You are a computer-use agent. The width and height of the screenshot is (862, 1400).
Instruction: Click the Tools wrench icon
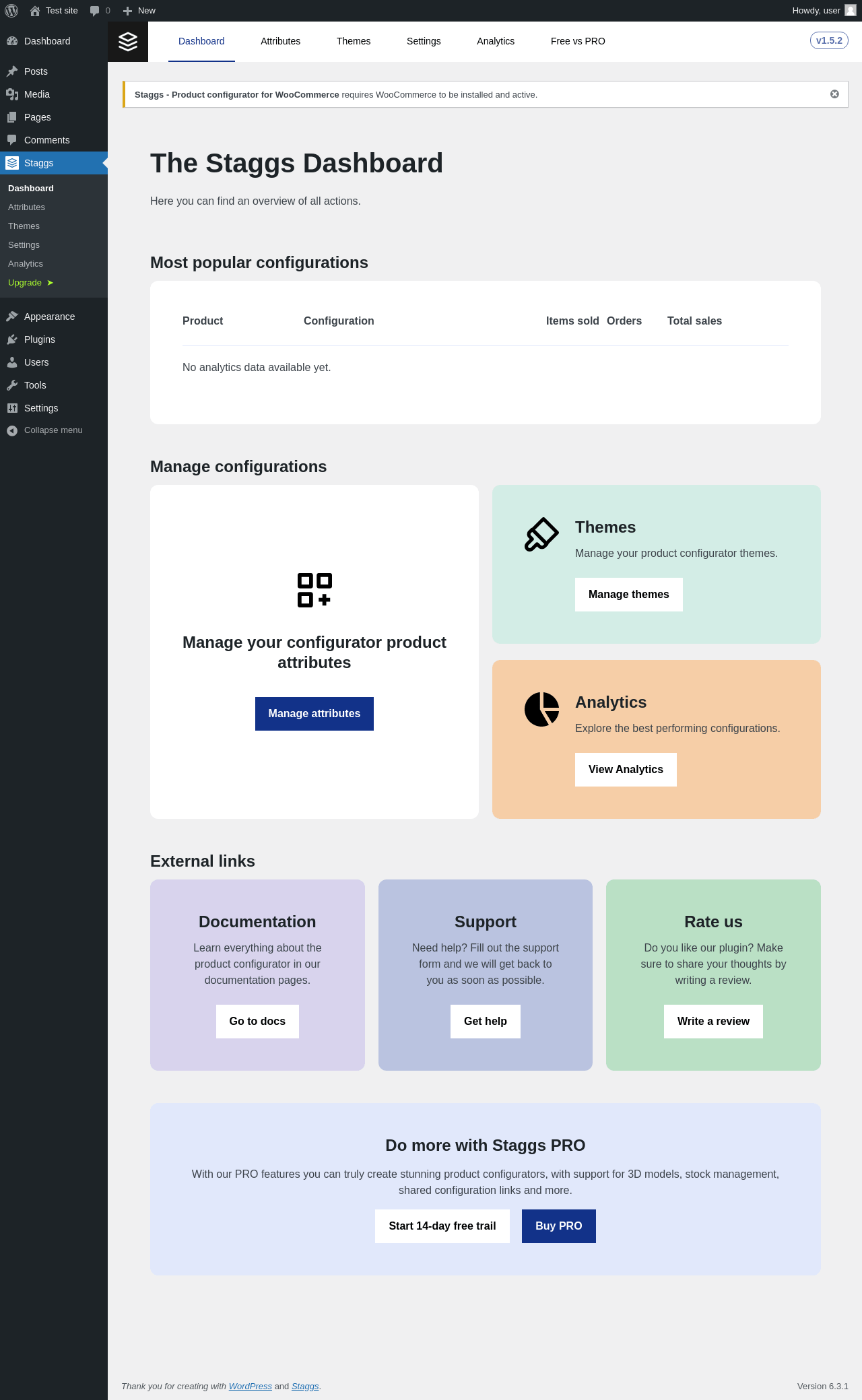[x=12, y=385]
